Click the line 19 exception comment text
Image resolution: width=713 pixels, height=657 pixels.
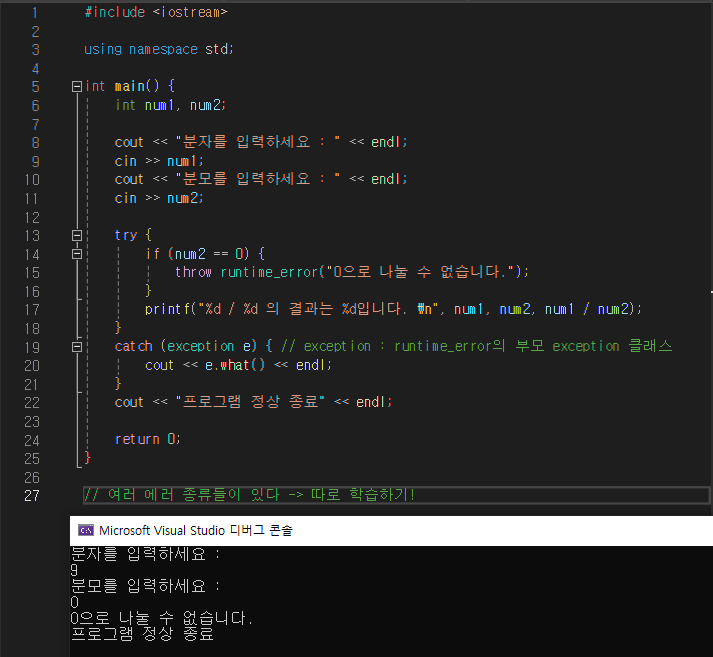(x=477, y=346)
